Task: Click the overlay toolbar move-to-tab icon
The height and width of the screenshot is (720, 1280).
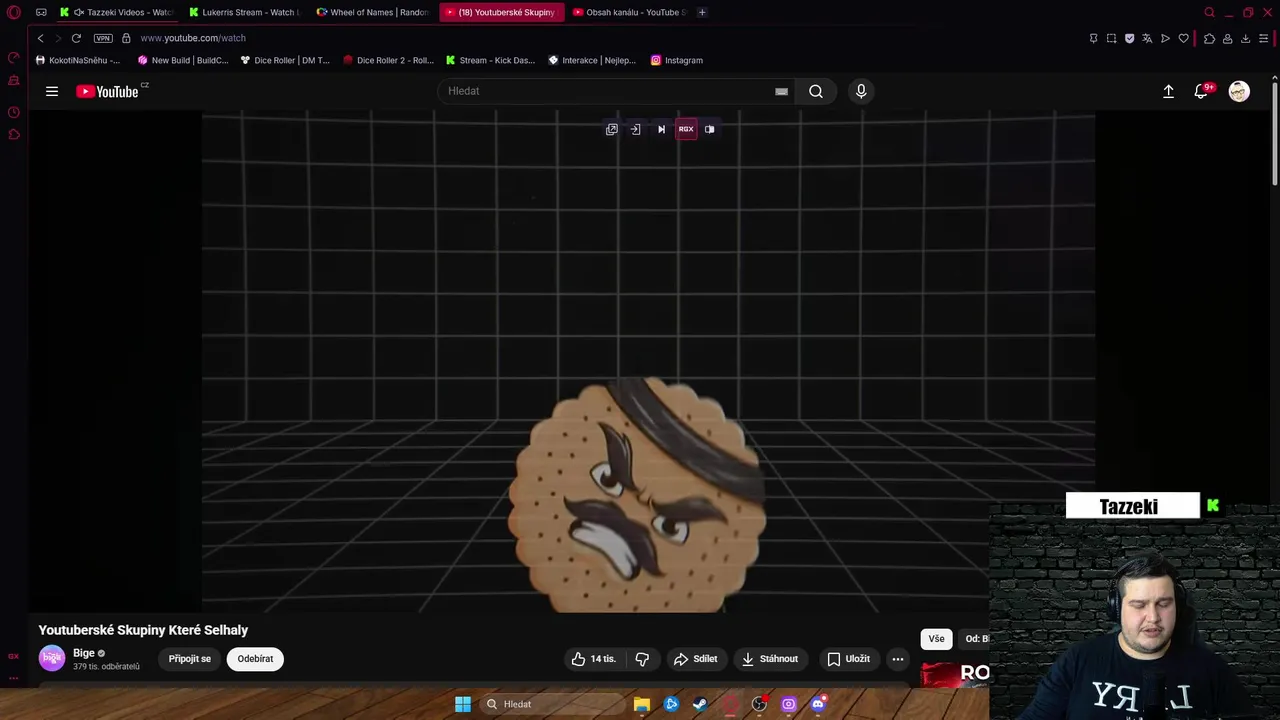Action: tap(635, 129)
